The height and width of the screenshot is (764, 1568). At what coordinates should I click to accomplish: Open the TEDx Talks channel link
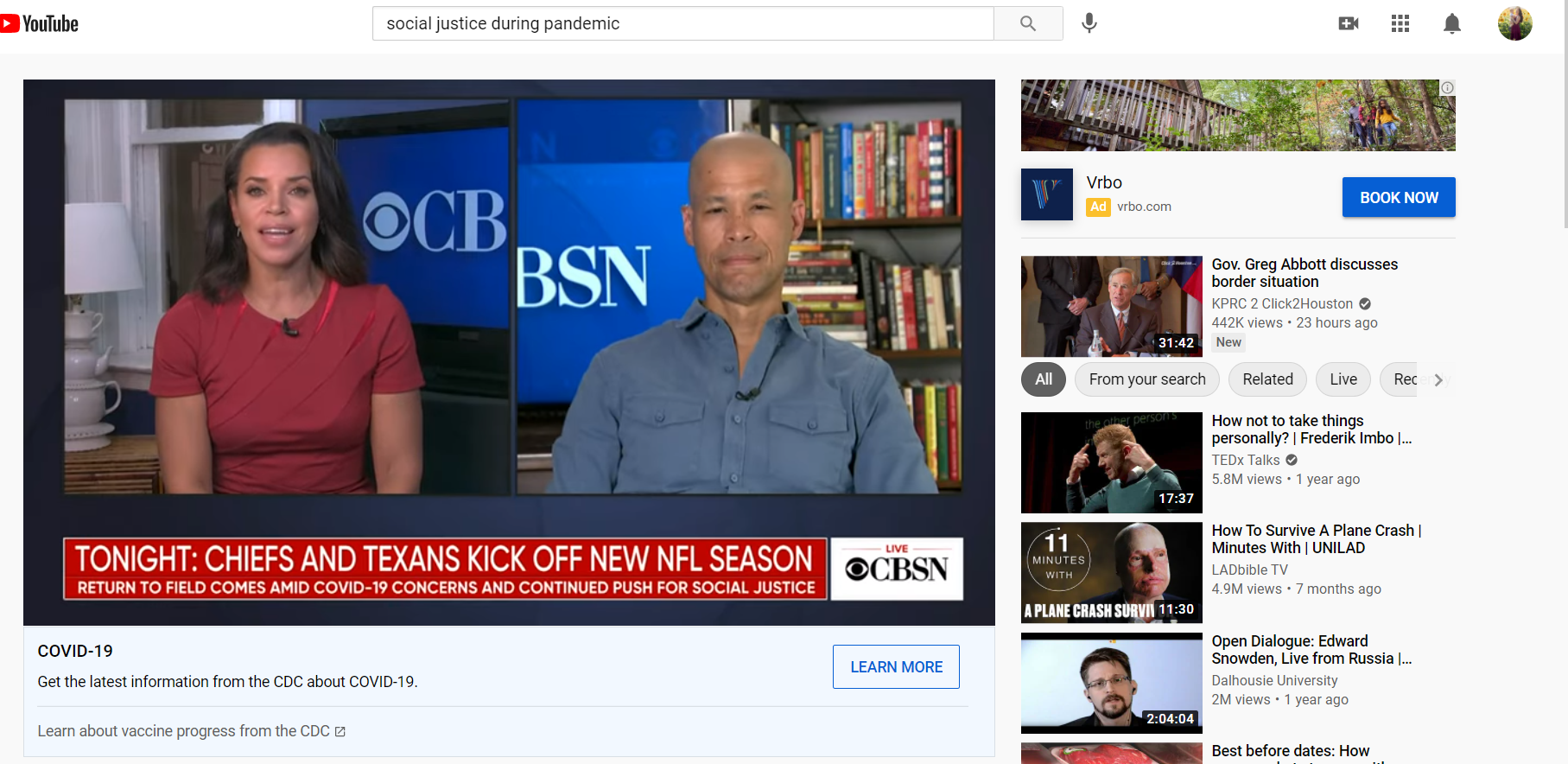tap(1245, 460)
